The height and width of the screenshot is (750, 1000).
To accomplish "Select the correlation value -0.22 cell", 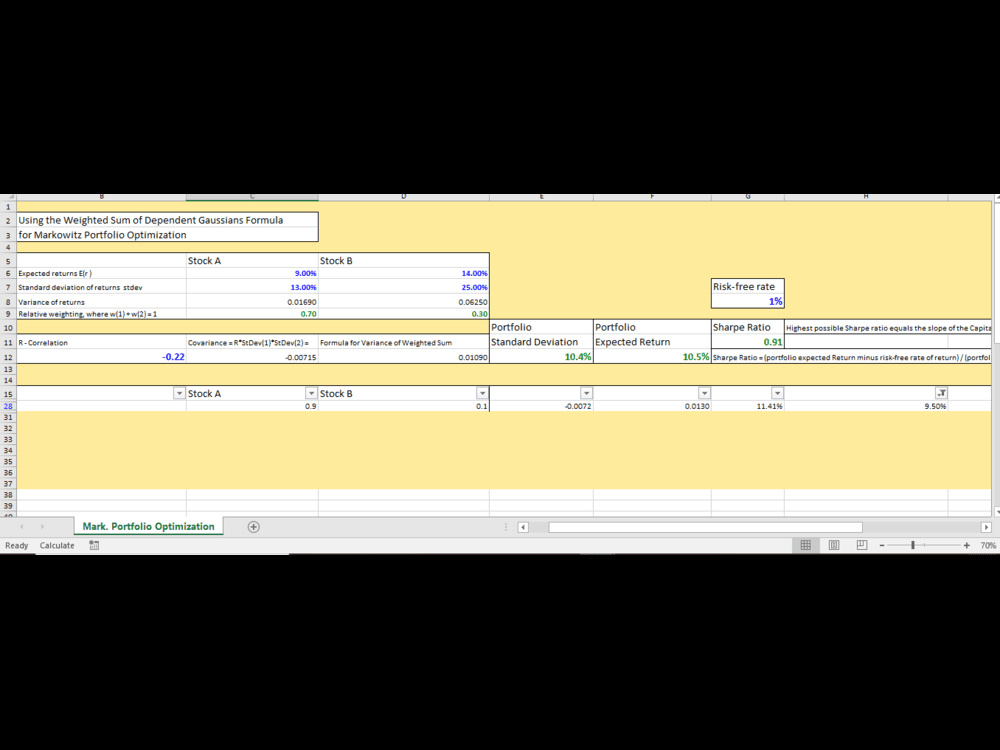I will (x=101, y=357).
